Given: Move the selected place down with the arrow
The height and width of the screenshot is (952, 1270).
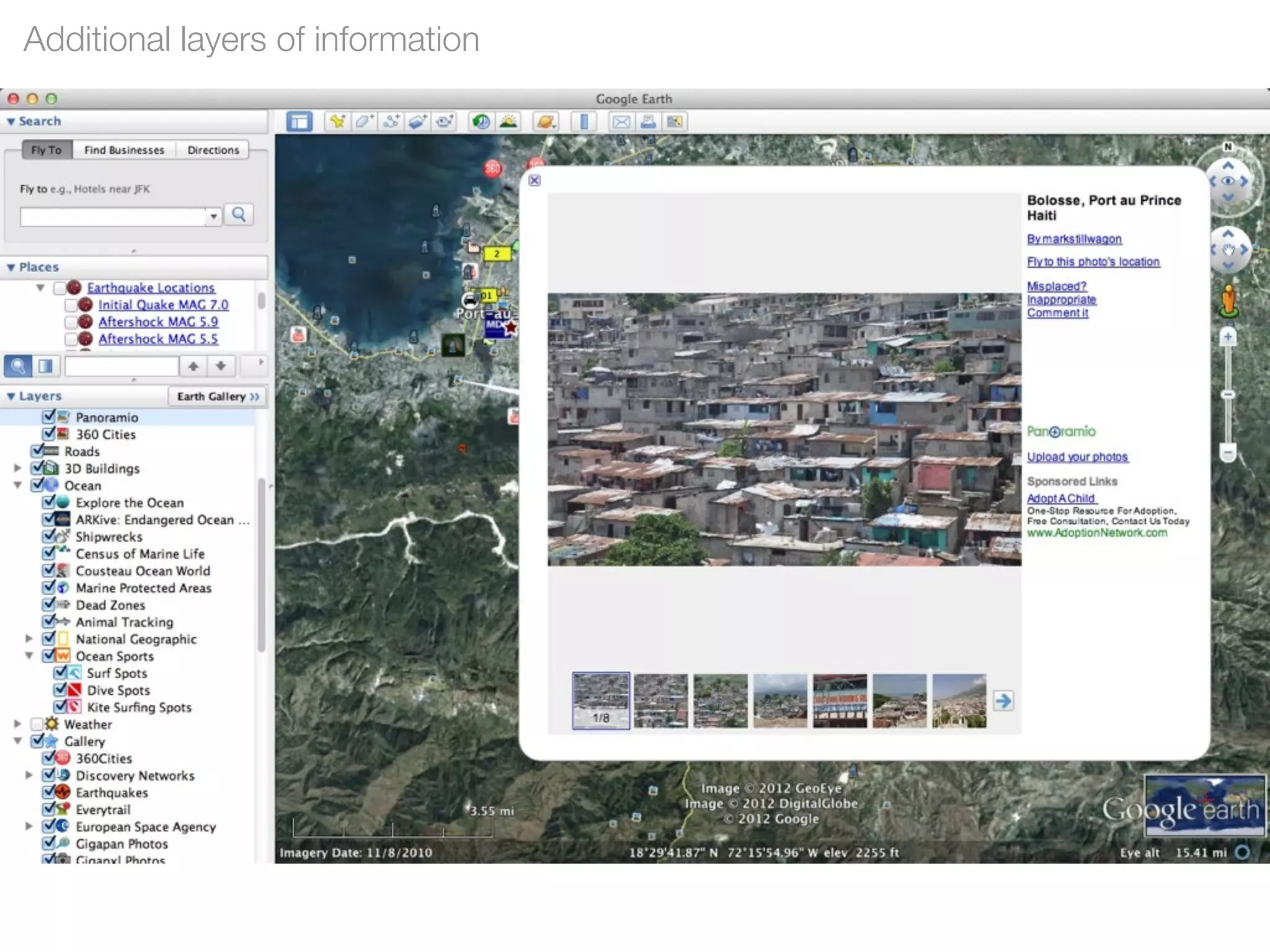Looking at the screenshot, I should 220,366.
